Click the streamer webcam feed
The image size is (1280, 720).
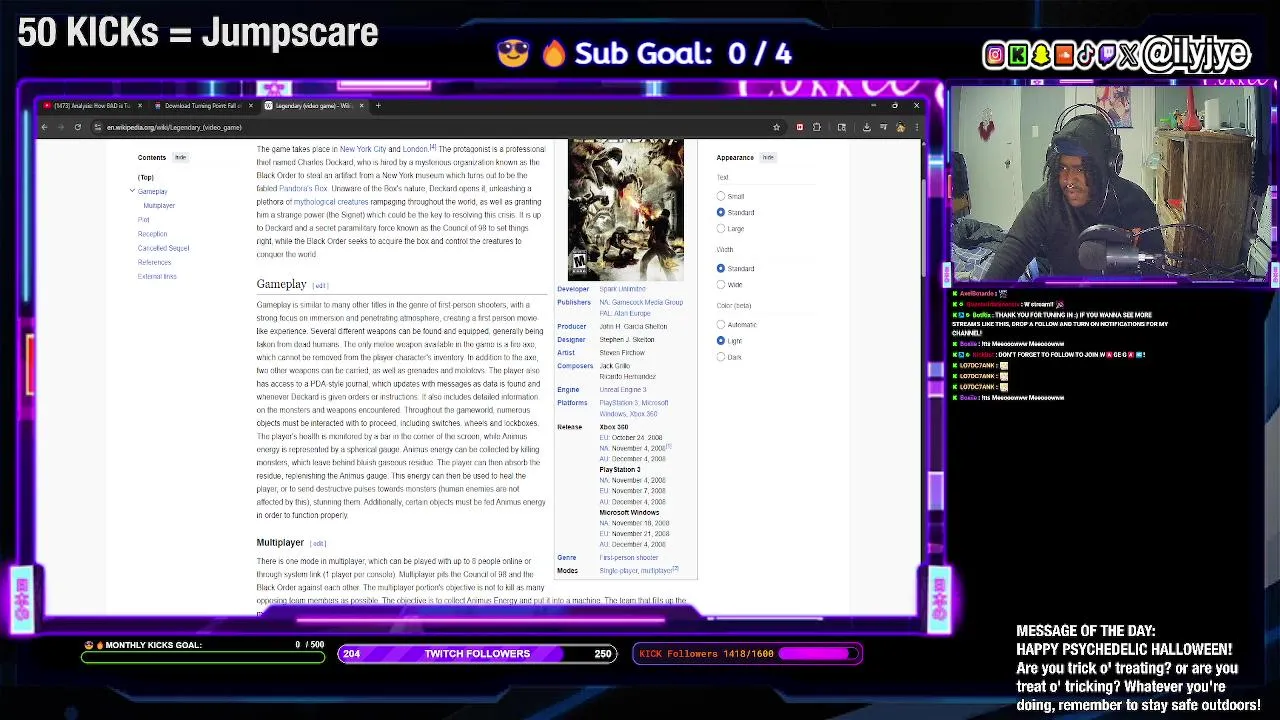click(x=1110, y=185)
